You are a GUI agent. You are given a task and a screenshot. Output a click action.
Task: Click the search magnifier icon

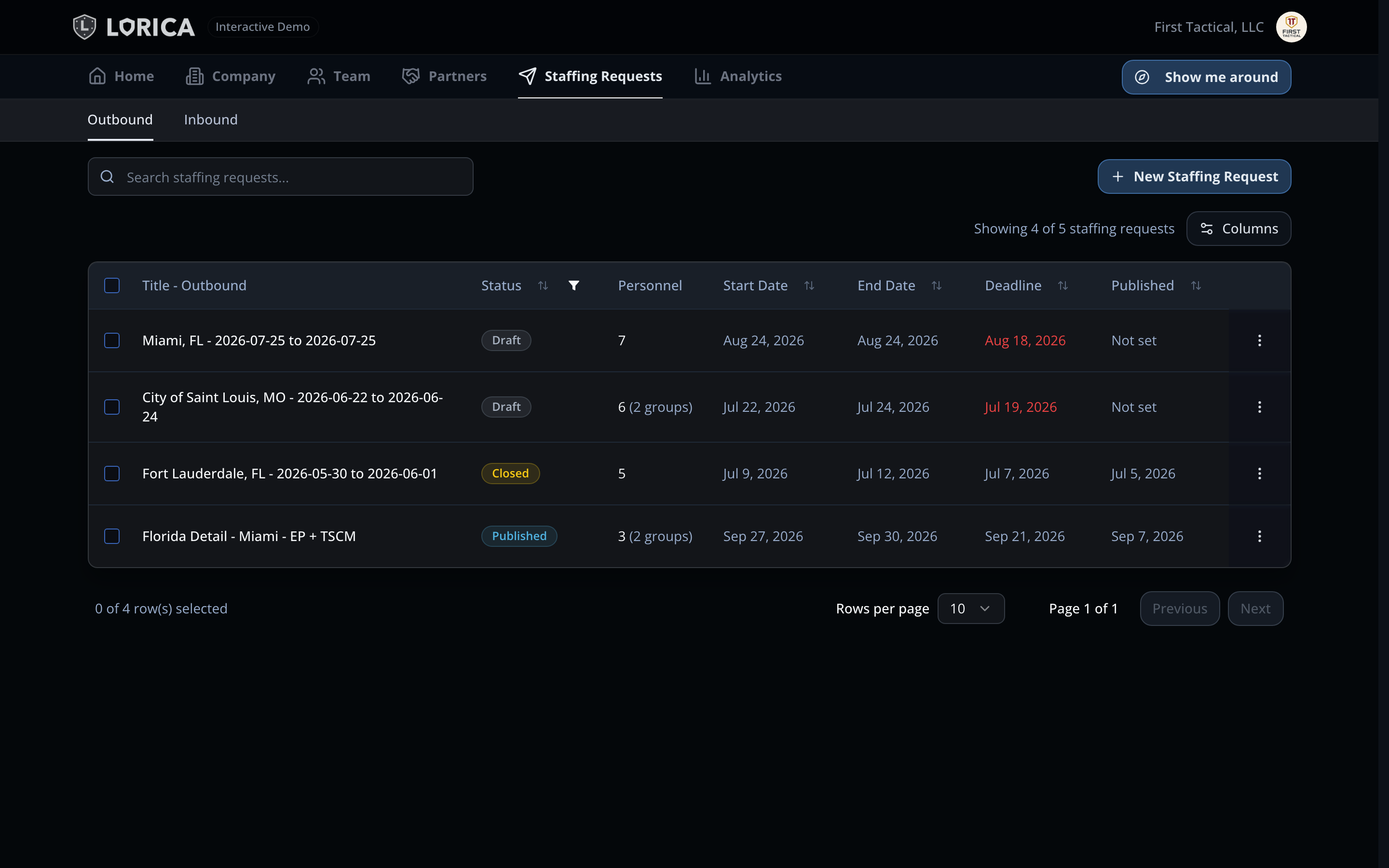108,177
